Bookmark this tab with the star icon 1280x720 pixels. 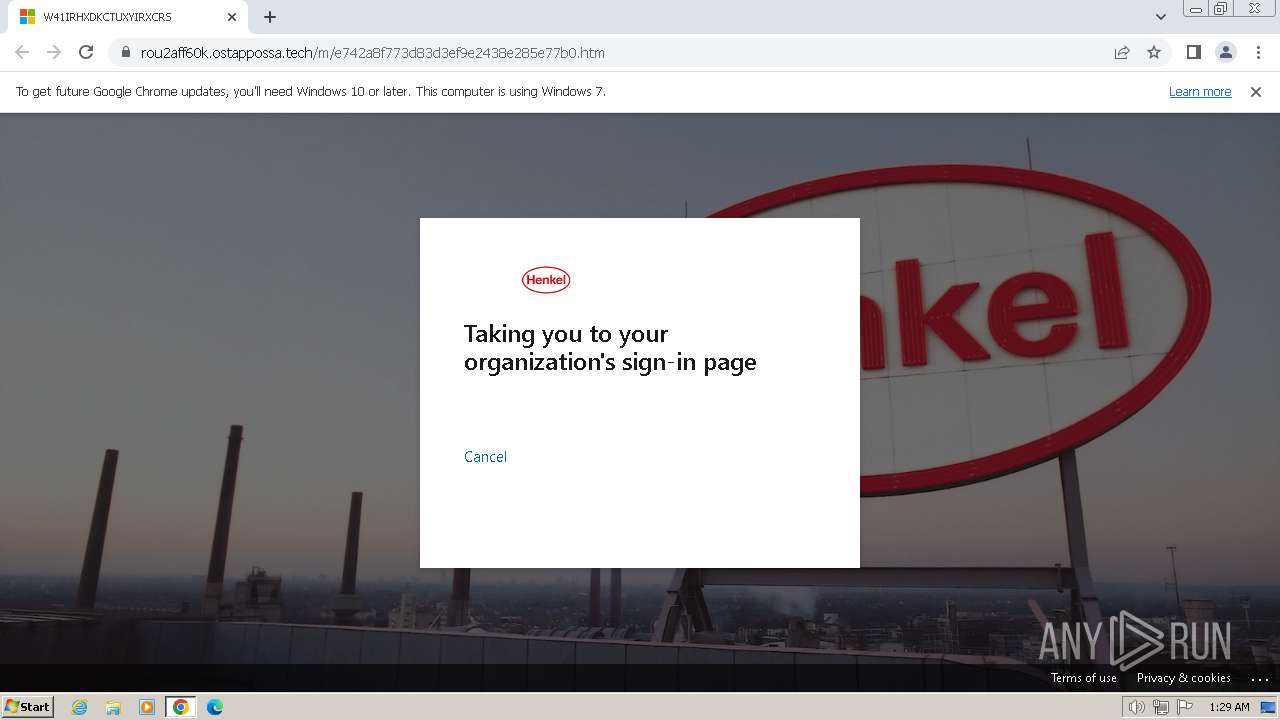1154,53
